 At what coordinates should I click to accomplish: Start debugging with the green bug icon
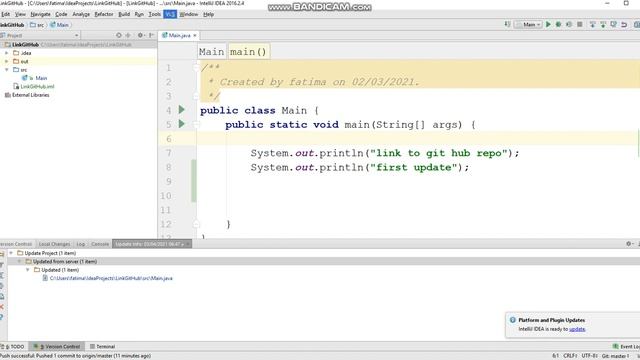[x=558, y=24]
